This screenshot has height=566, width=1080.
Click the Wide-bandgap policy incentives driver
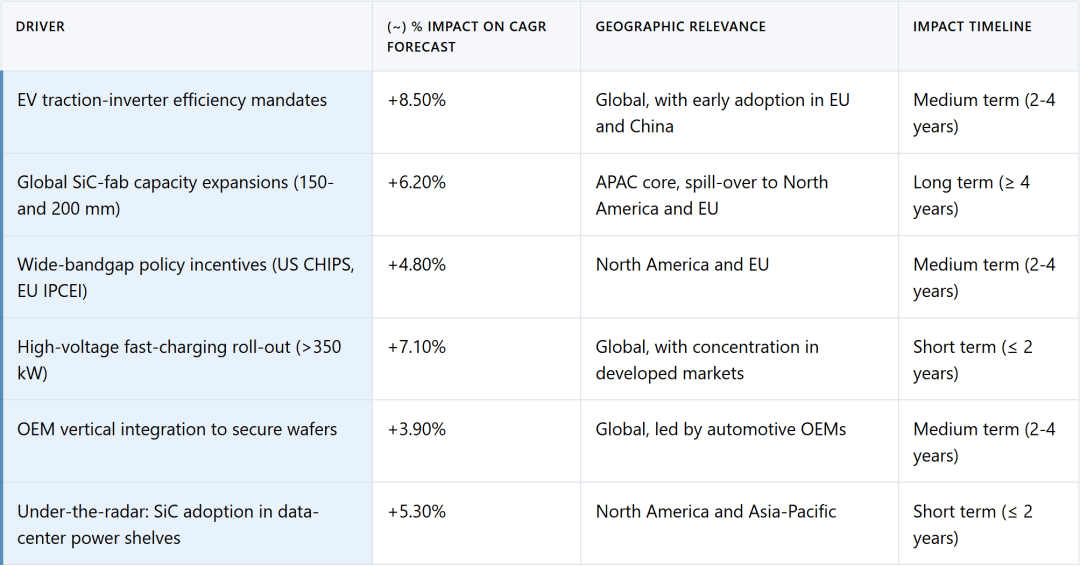pyautogui.click(x=186, y=277)
